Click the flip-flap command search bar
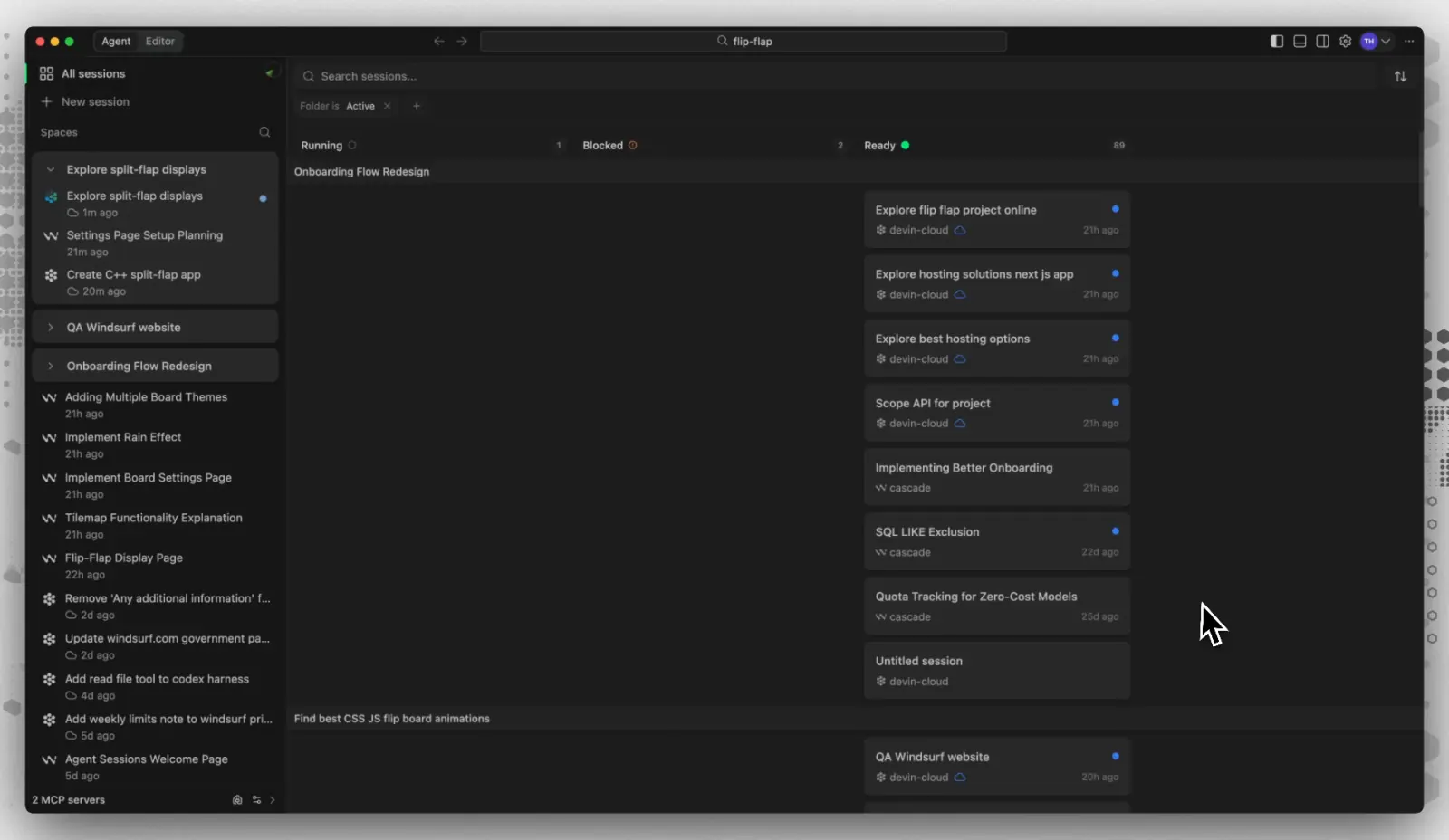The width and height of the screenshot is (1449, 840). pyautogui.click(x=743, y=41)
